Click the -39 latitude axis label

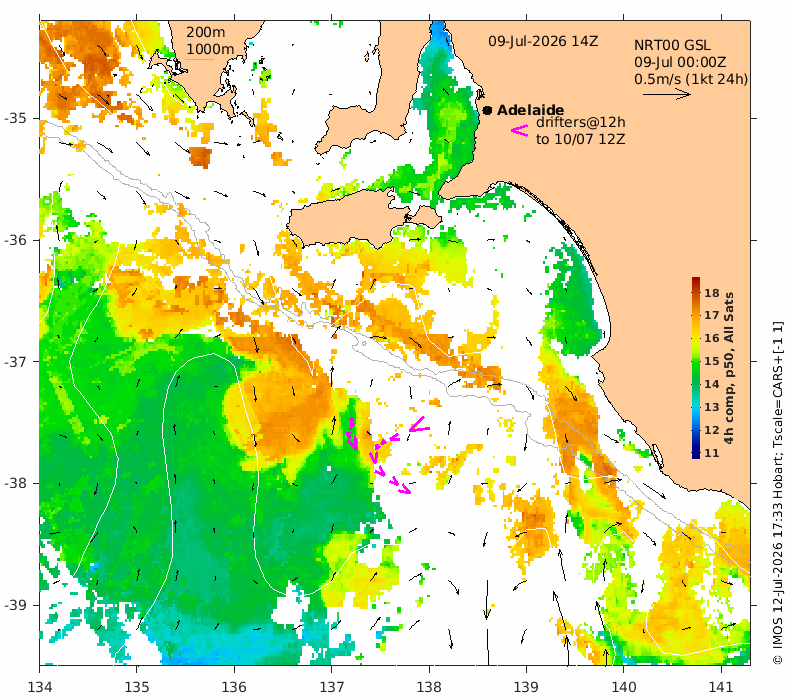(15, 605)
